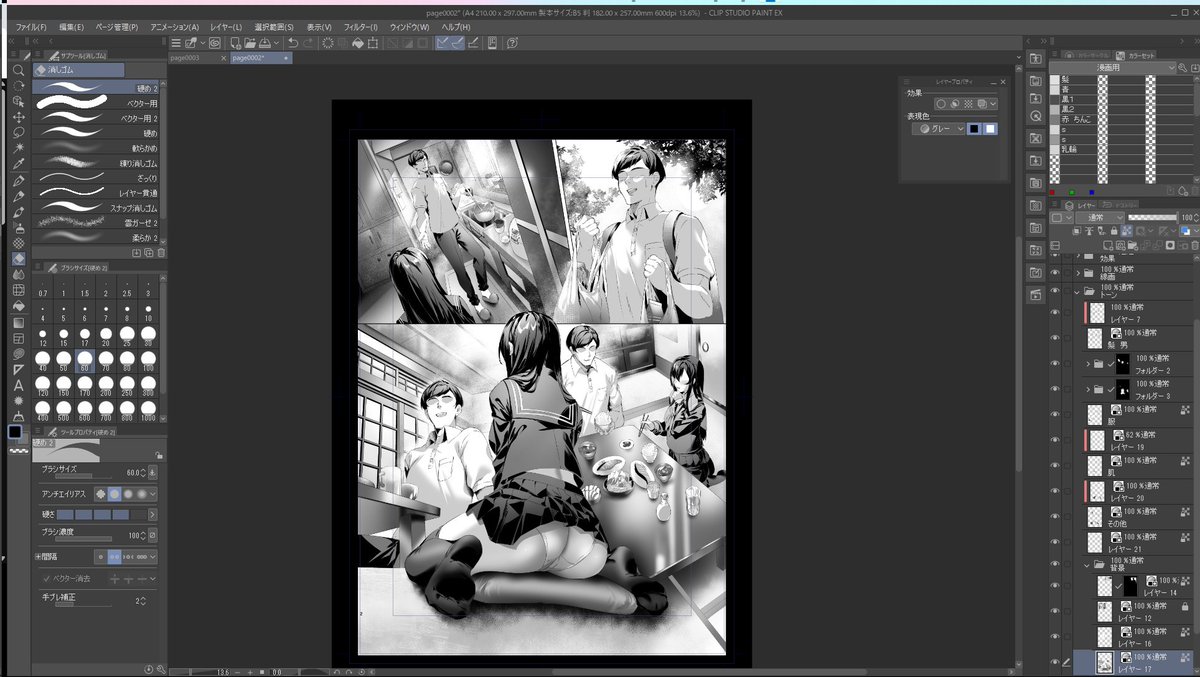Toggle visibility of レイヤー 19
The height and width of the screenshot is (677, 1200).
coord(1054,440)
